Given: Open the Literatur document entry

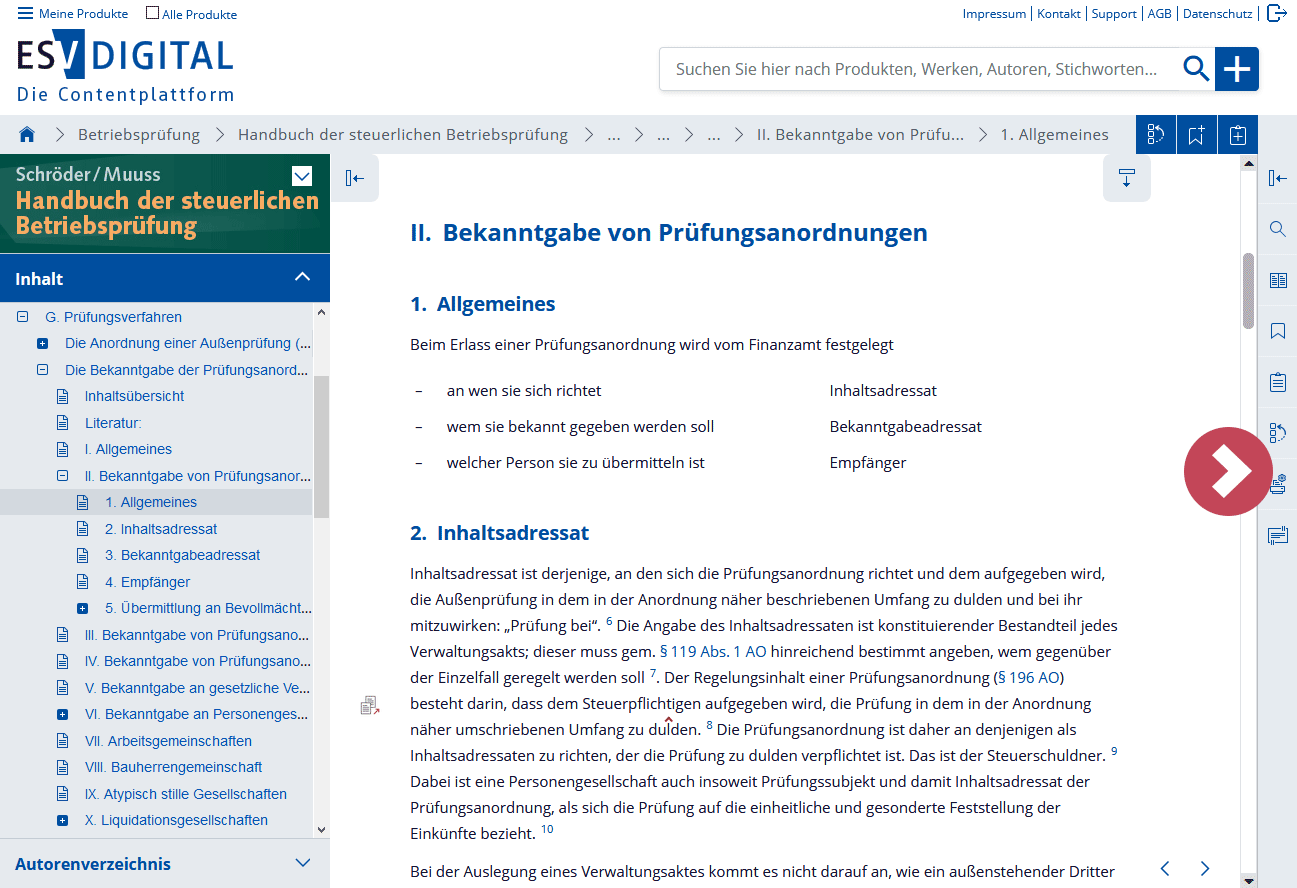Looking at the screenshot, I should [113, 423].
